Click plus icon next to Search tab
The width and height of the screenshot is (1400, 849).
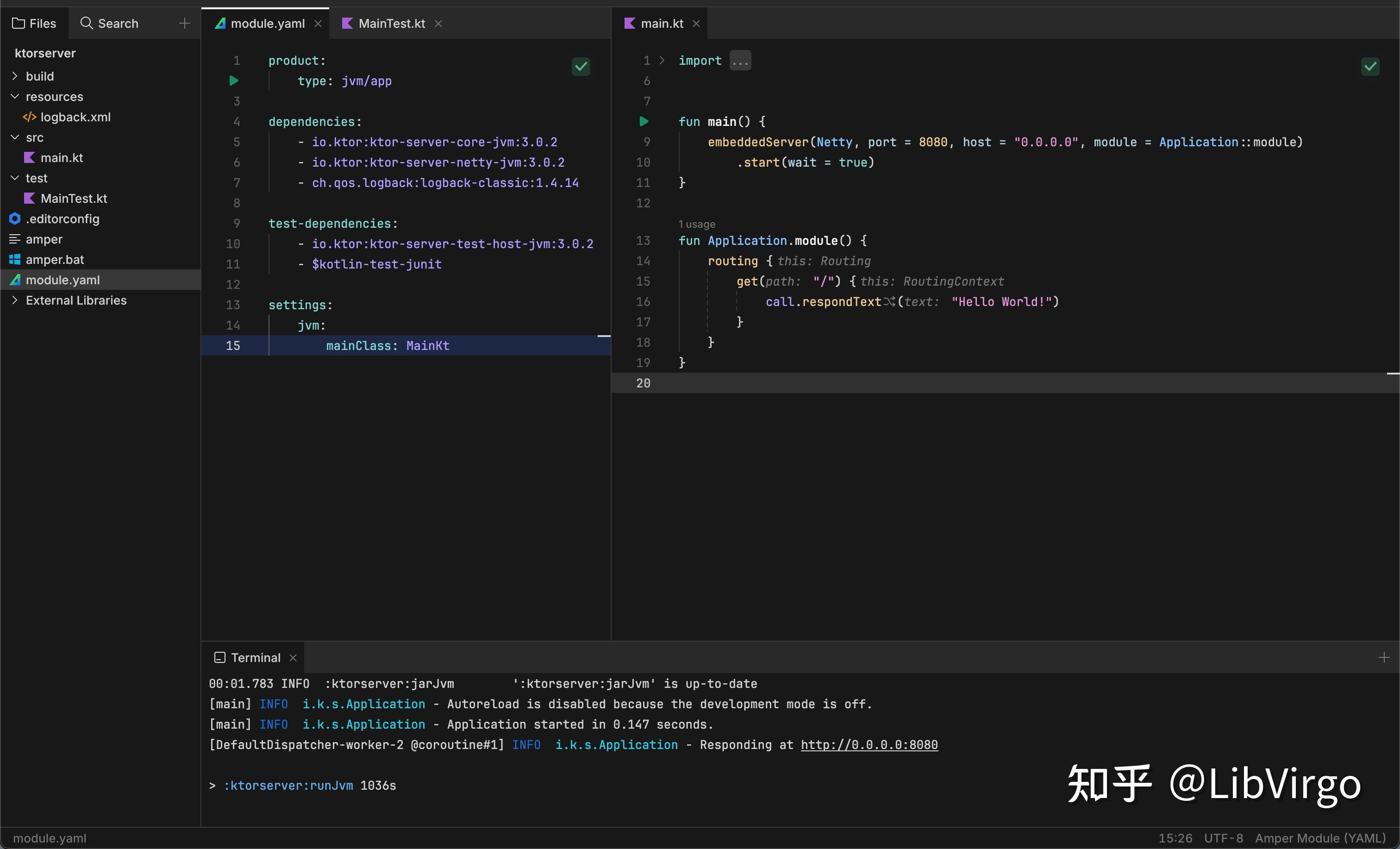pyautogui.click(x=184, y=23)
